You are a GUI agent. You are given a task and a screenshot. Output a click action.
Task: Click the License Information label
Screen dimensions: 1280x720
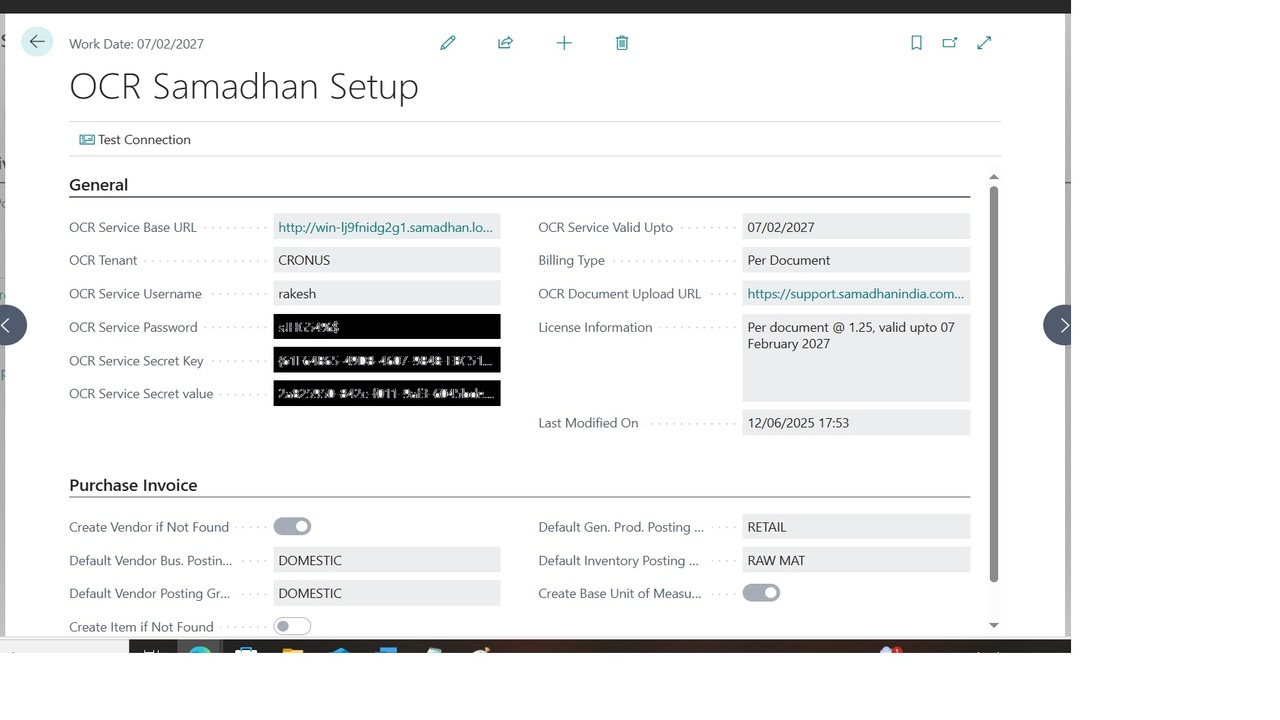coord(595,327)
